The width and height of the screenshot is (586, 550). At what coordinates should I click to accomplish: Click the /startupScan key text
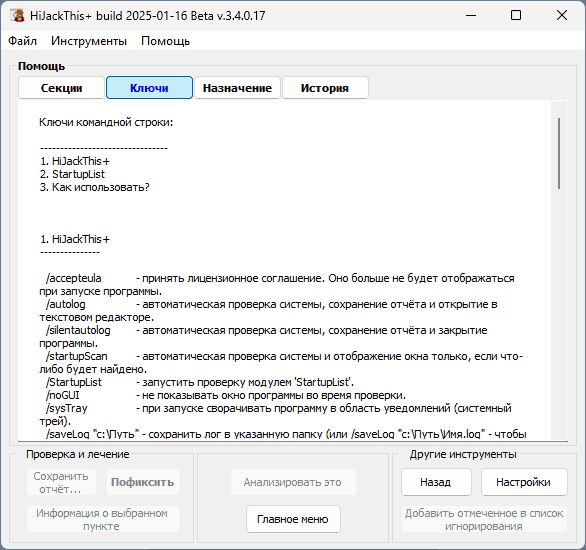(77, 356)
